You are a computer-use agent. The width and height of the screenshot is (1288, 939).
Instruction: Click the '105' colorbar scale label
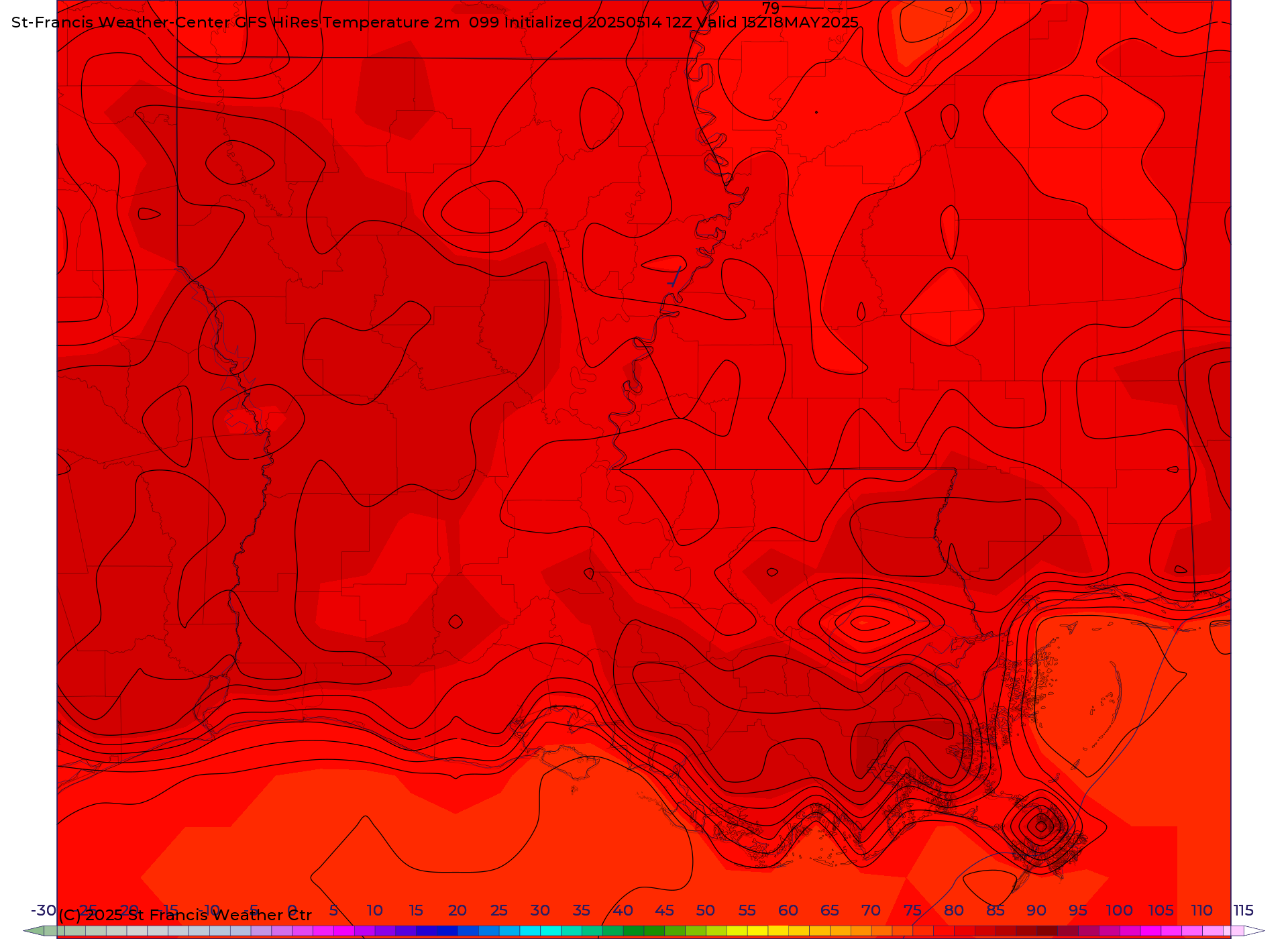coord(1161,910)
